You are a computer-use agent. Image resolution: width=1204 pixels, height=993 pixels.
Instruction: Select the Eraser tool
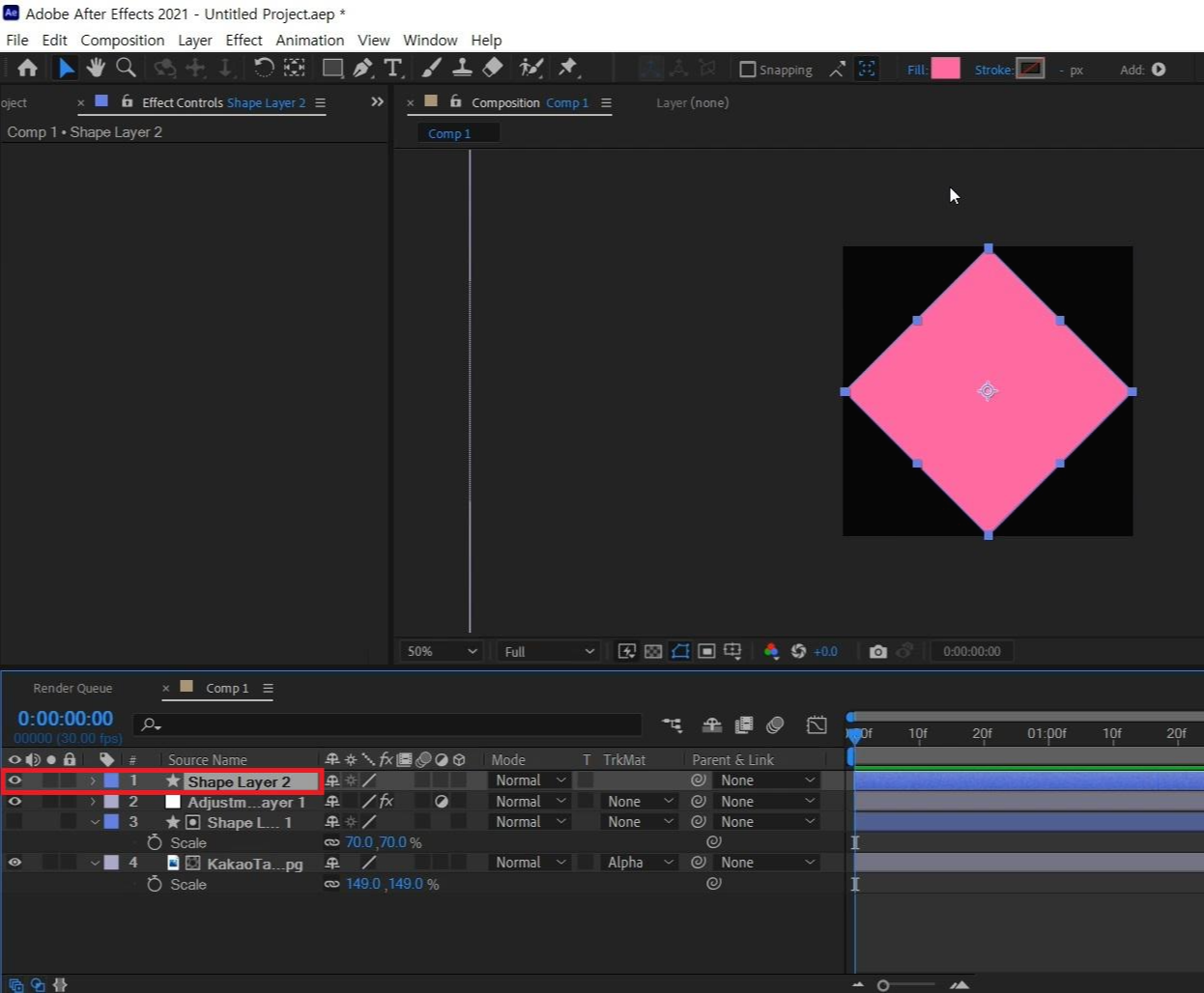coord(493,68)
